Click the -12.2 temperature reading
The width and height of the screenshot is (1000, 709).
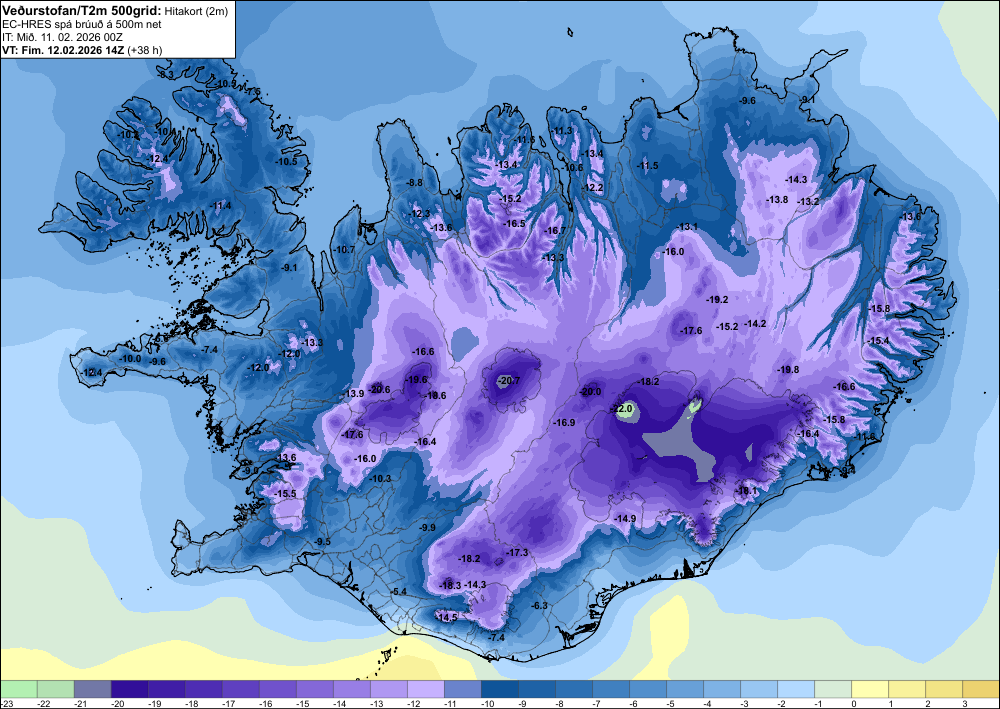tap(593, 188)
